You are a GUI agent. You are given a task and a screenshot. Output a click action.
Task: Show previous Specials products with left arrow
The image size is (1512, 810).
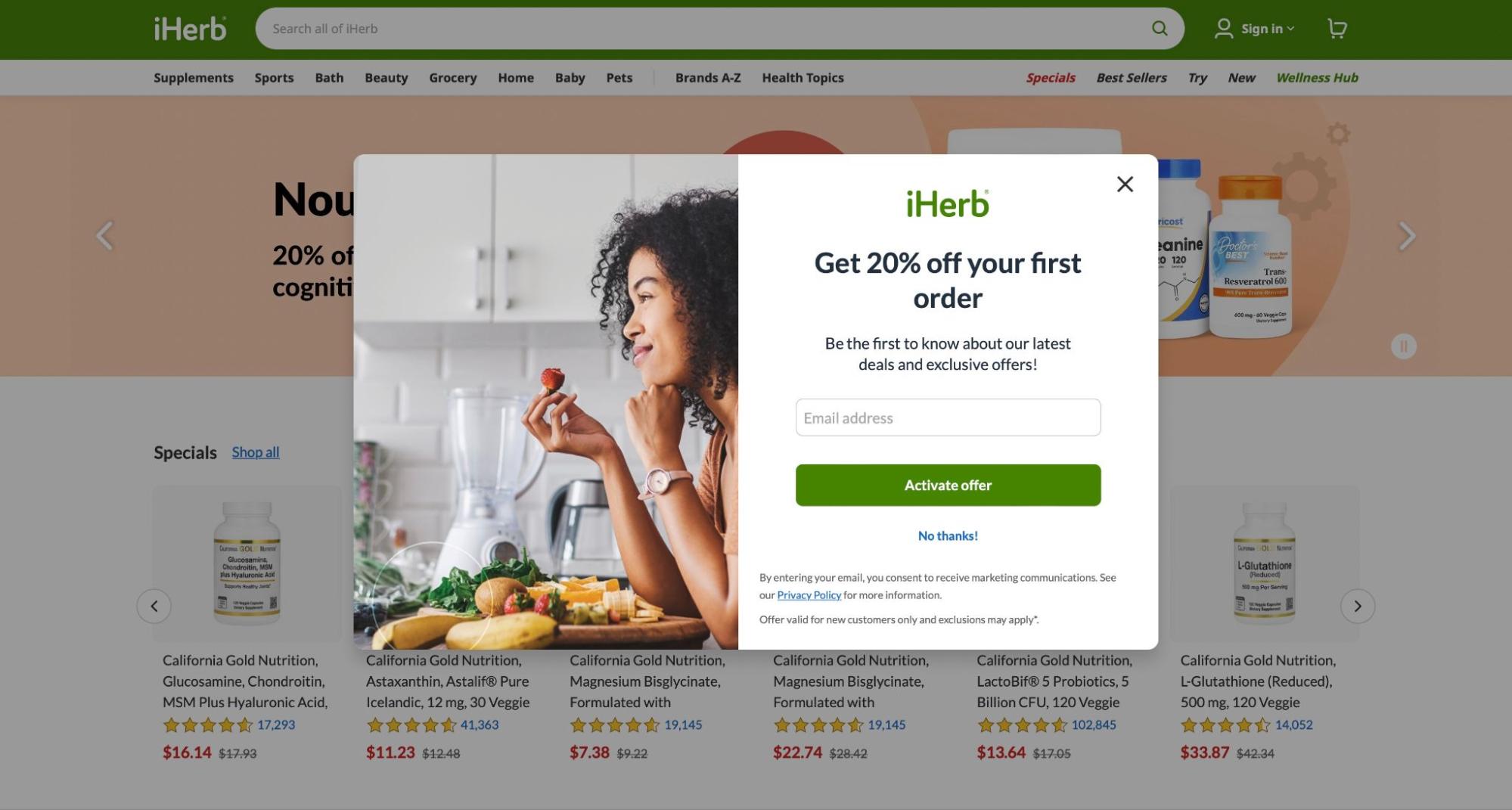[154, 606]
